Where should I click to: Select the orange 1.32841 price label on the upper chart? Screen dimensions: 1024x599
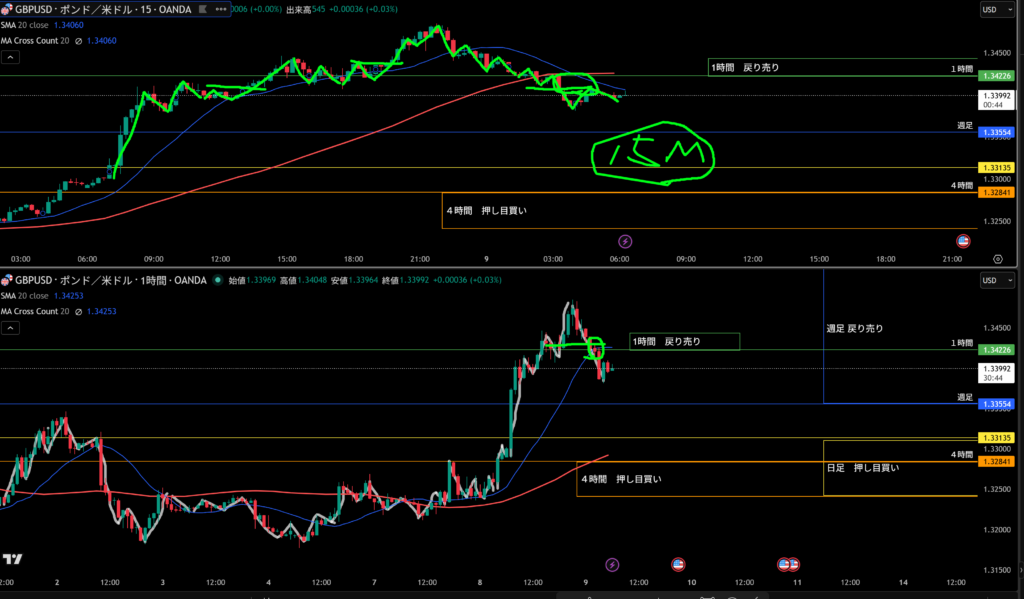tap(997, 192)
